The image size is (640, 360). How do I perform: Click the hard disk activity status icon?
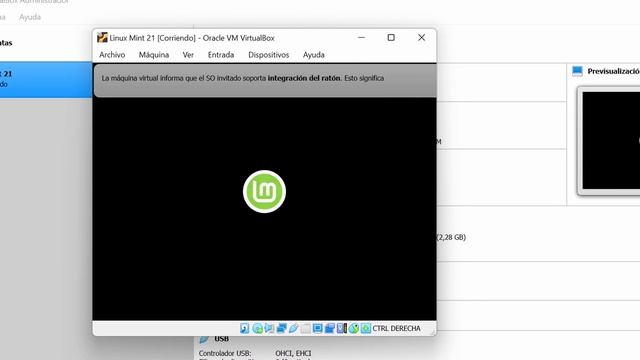[x=244, y=328]
